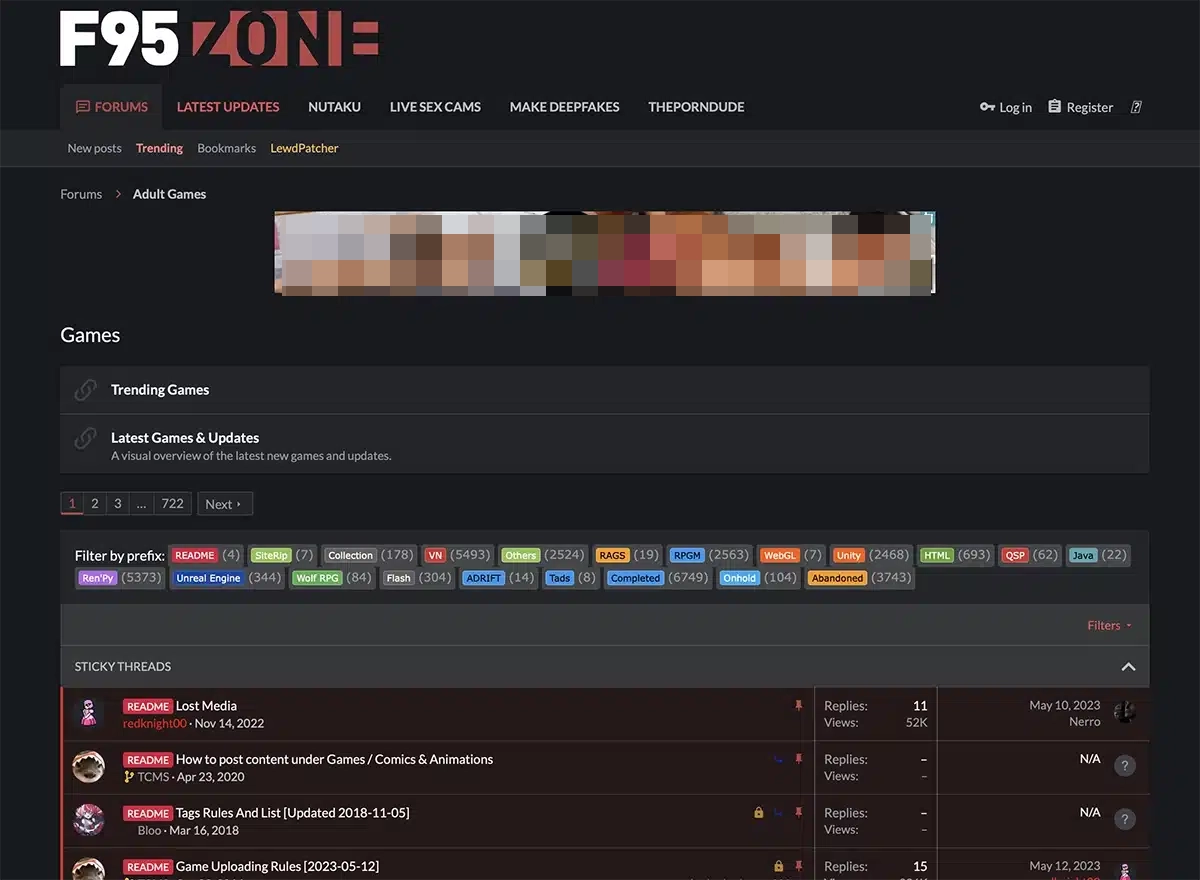The image size is (1200, 880).
Task: Click the blurred banner image
Action: click(604, 252)
